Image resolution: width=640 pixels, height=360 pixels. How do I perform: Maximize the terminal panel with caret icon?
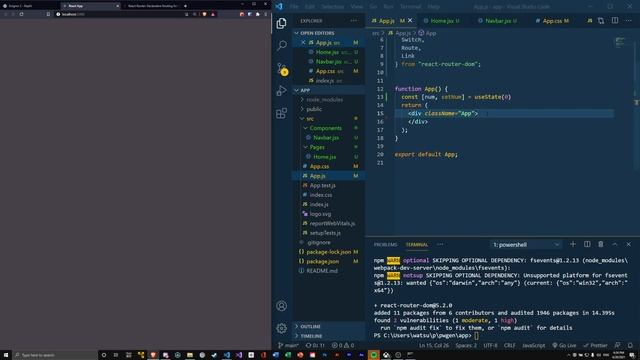[x=615, y=244]
